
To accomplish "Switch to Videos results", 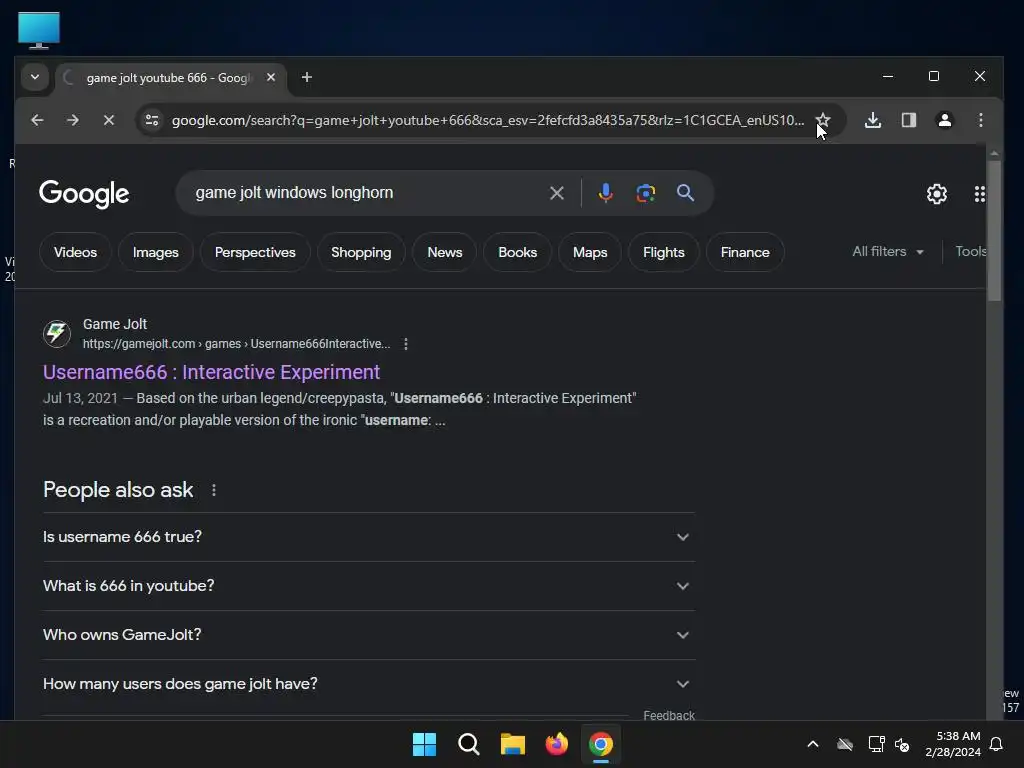I will coord(75,252).
